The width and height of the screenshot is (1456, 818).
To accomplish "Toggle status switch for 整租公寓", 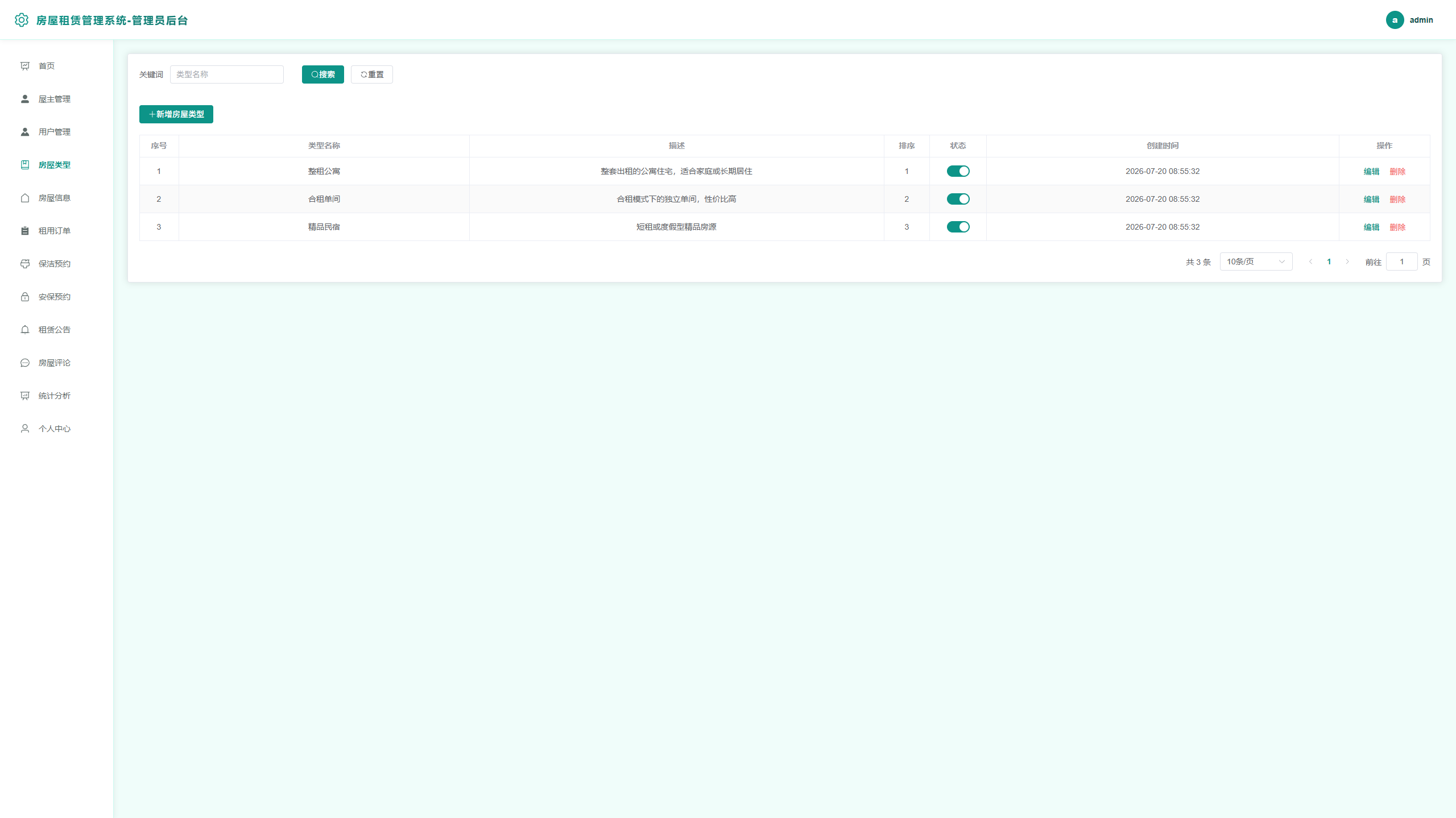I will point(958,171).
